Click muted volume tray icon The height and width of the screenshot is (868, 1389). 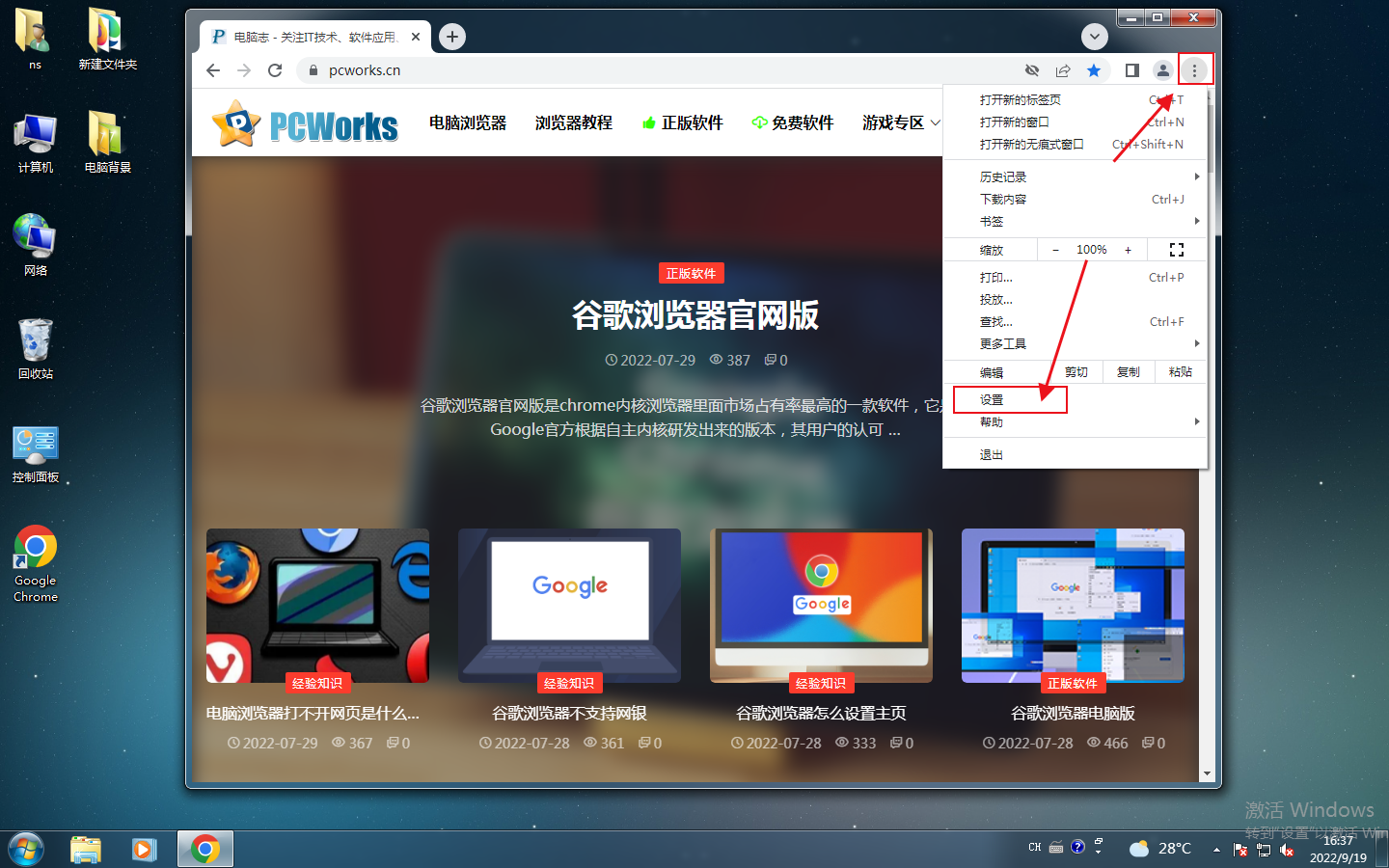(x=1287, y=850)
